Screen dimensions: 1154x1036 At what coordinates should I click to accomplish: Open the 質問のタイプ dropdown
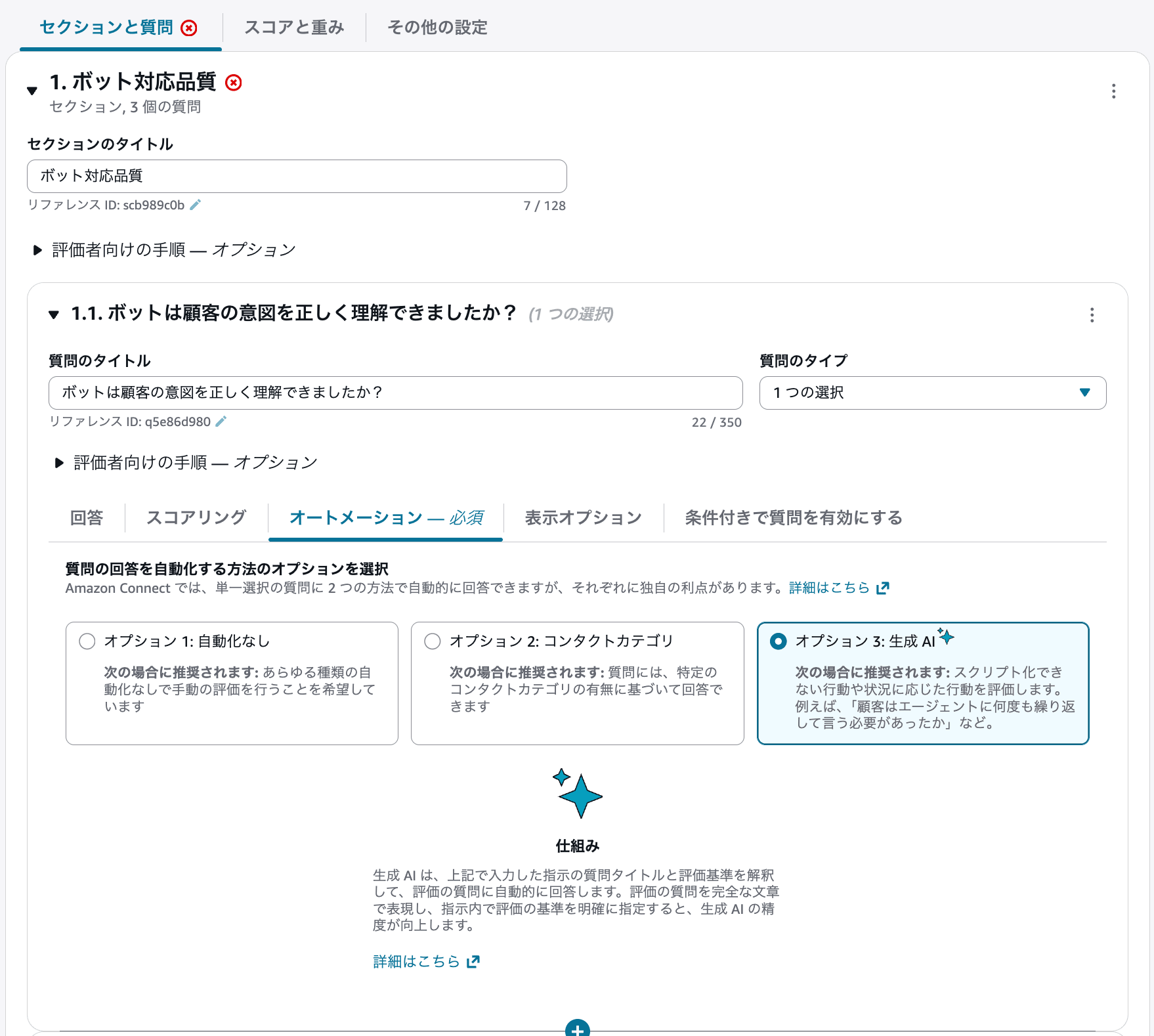click(933, 393)
